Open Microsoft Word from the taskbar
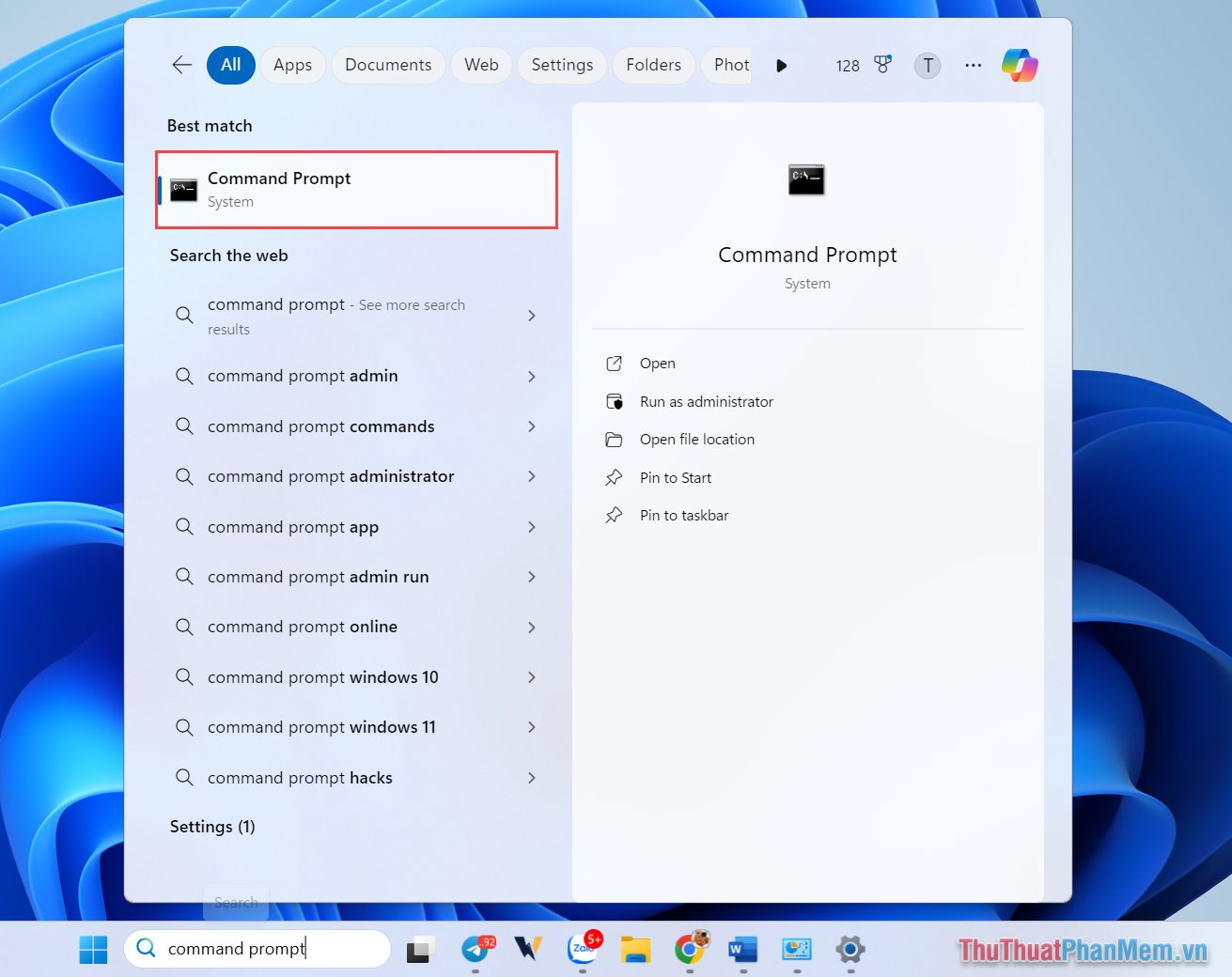The image size is (1232, 977). point(742,949)
